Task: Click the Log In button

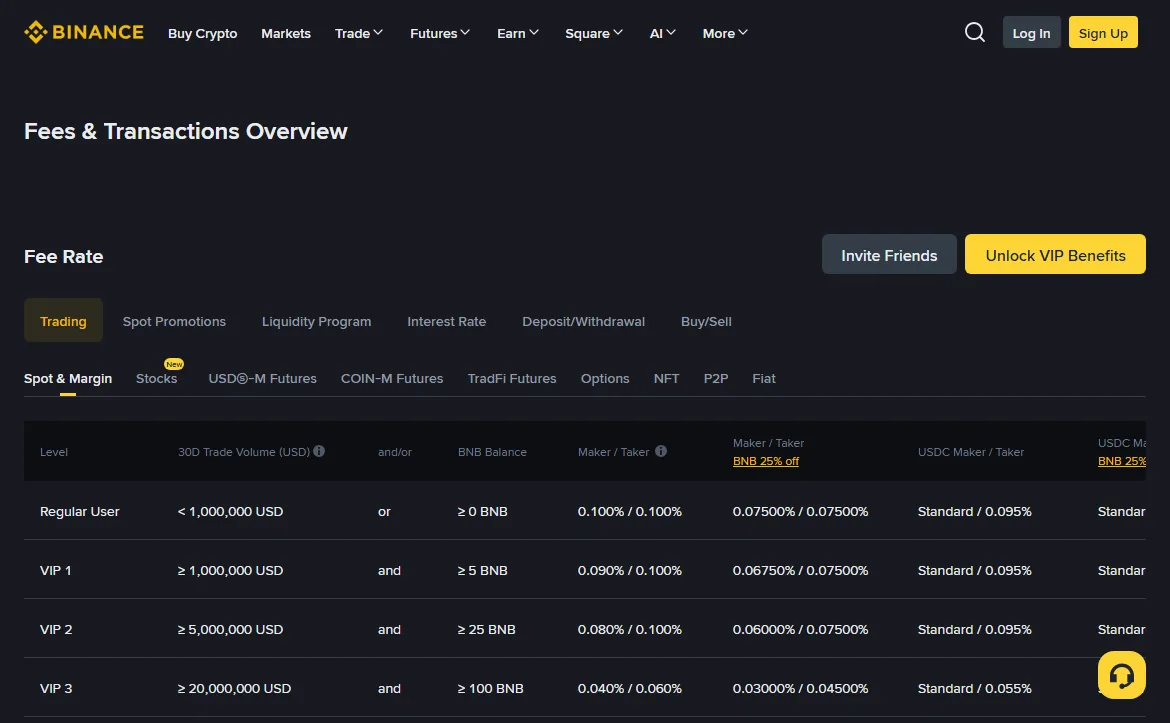Action: pyautogui.click(x=1031, y=32)
